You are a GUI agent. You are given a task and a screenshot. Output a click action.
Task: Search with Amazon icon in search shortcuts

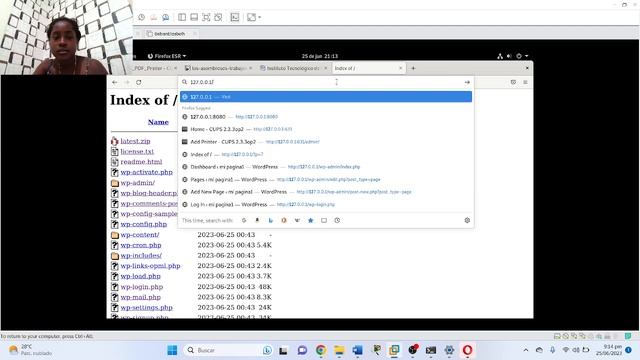(x=257, y=220)
